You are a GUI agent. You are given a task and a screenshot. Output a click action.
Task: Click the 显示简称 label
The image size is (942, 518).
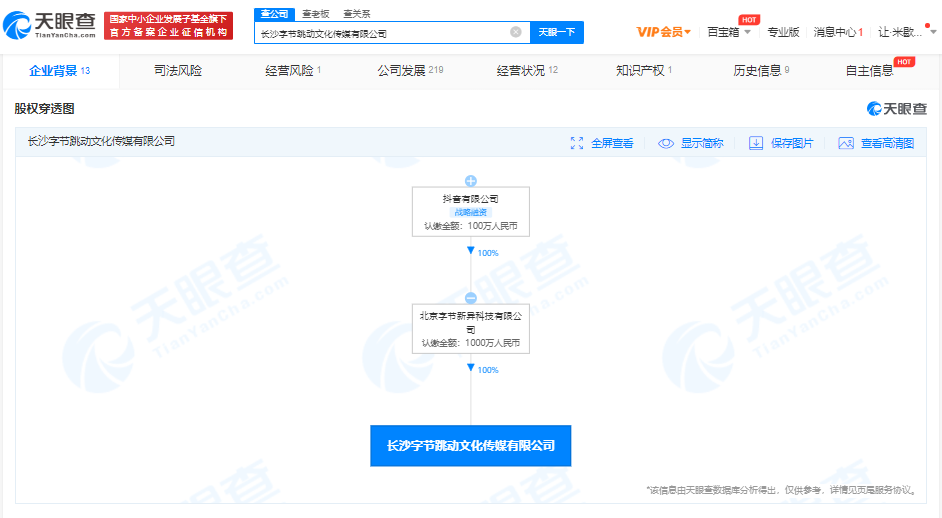[702, 143]
